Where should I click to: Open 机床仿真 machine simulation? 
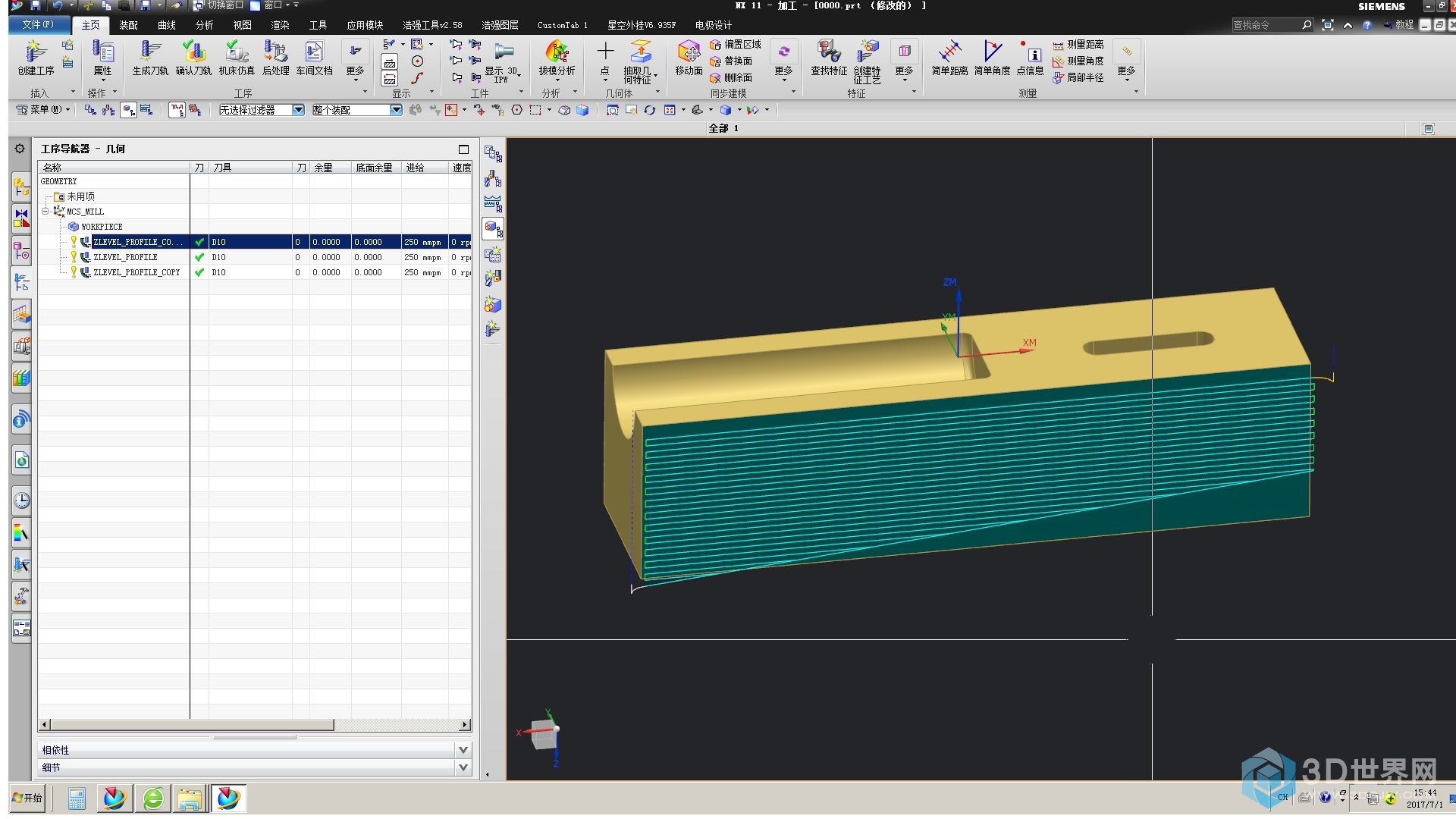[x=237, y=58]
